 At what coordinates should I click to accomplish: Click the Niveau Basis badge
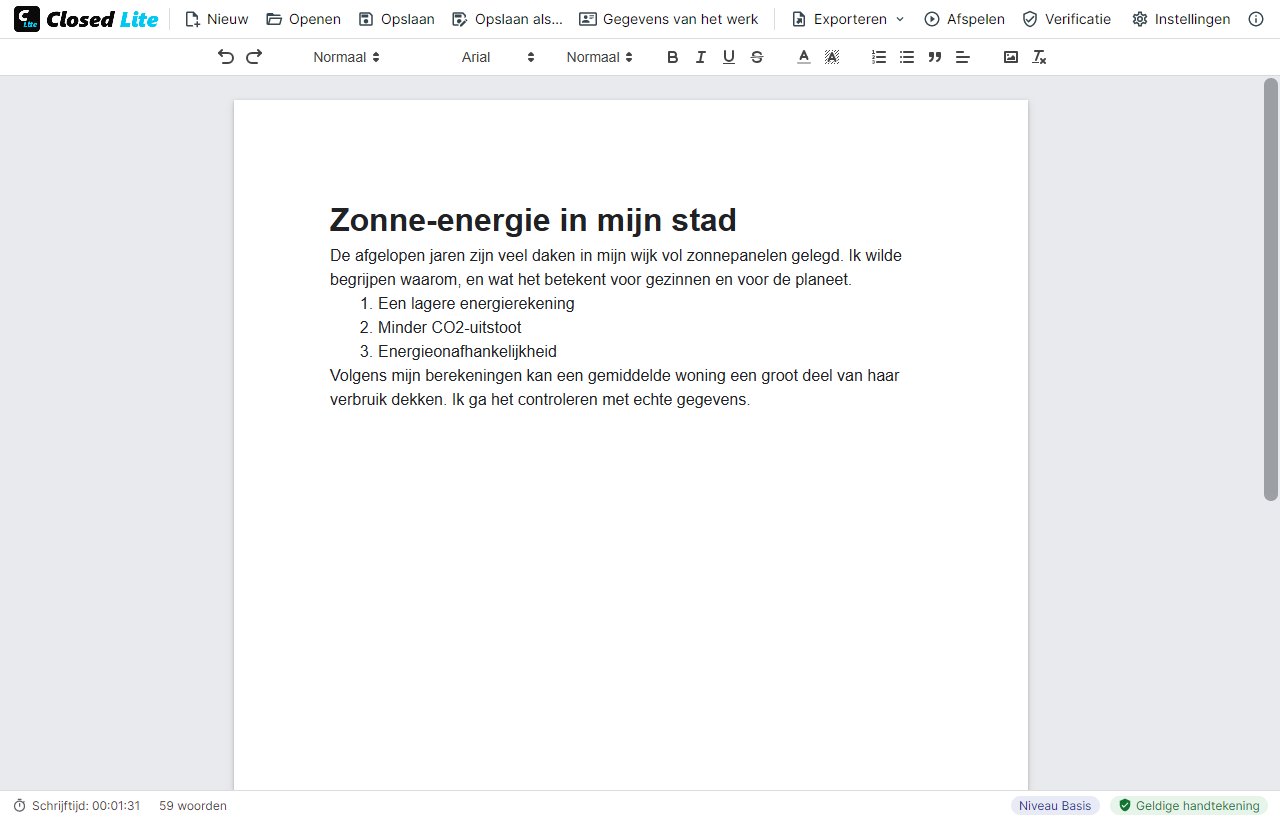pos(1055,805)
